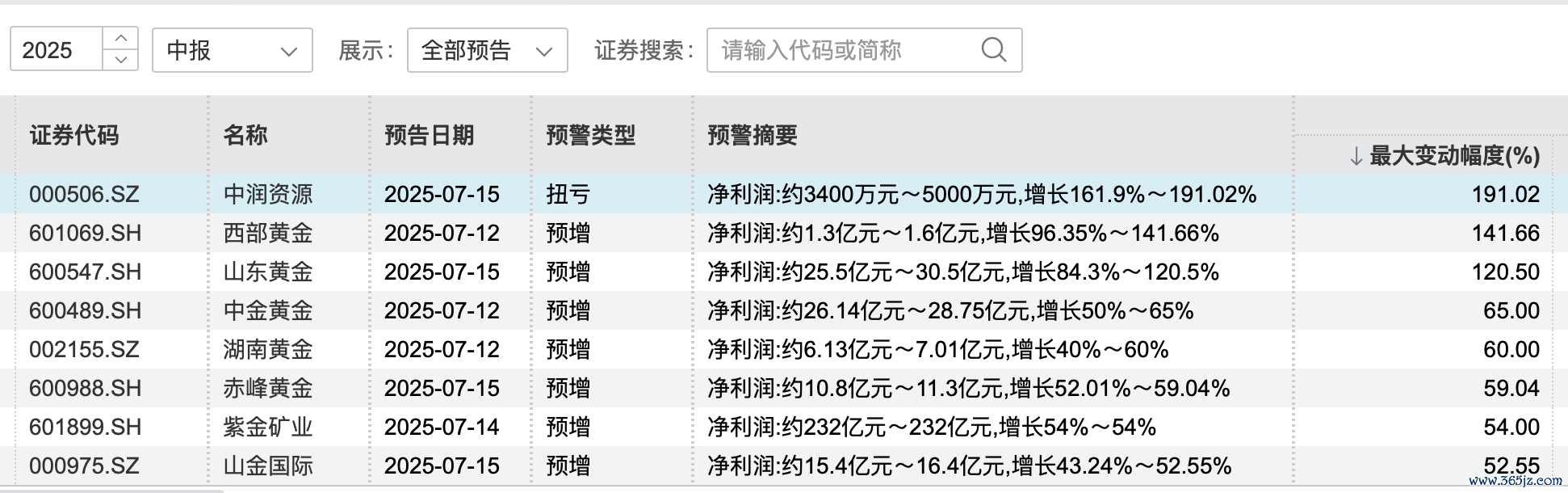Viewport: 1568px width, 493px height.
Task: Click the name 赤峰黄金
Action: click(268, 388)
